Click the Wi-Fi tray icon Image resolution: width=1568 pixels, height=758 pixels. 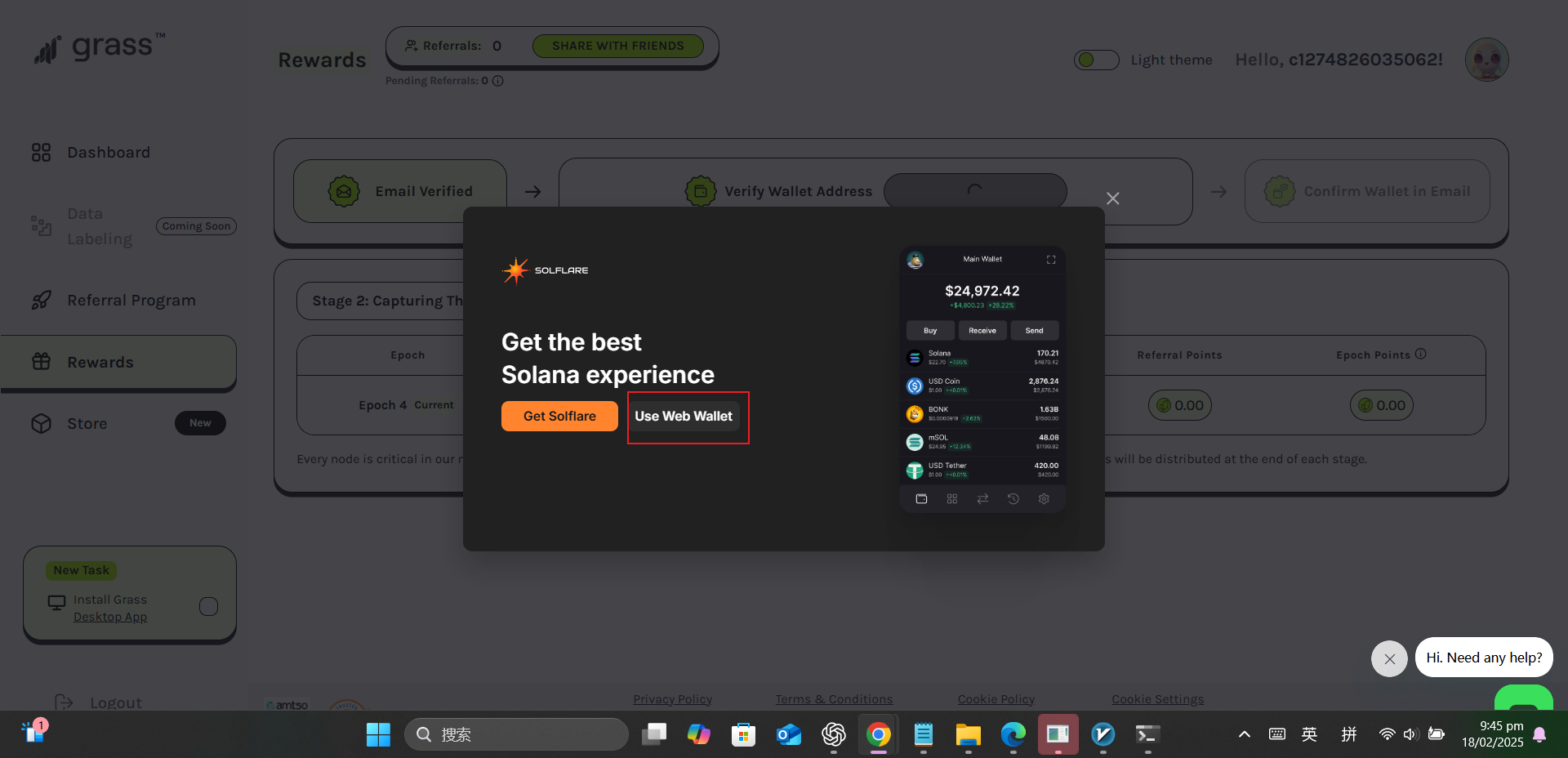pyautogui.click(x=1387, y=734)
